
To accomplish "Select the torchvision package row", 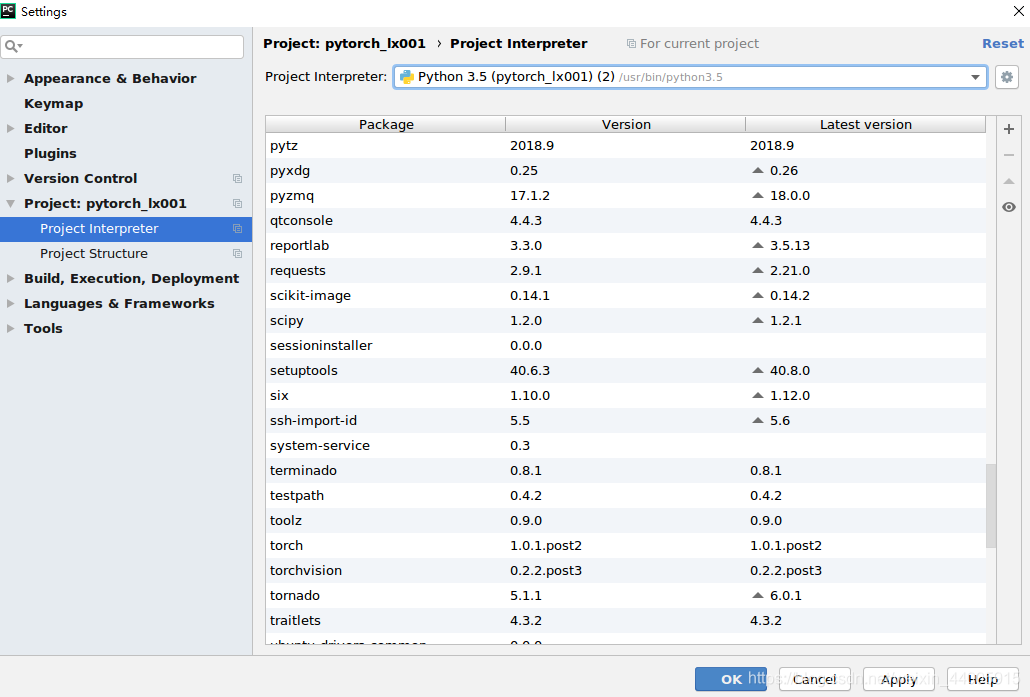I will point(626,570).
